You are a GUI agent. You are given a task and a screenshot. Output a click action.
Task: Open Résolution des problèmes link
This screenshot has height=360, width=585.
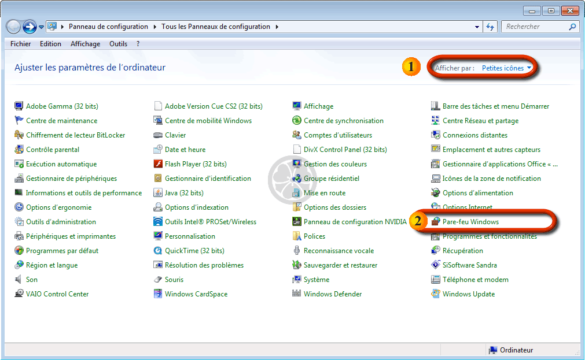click(x=204, y=265)
